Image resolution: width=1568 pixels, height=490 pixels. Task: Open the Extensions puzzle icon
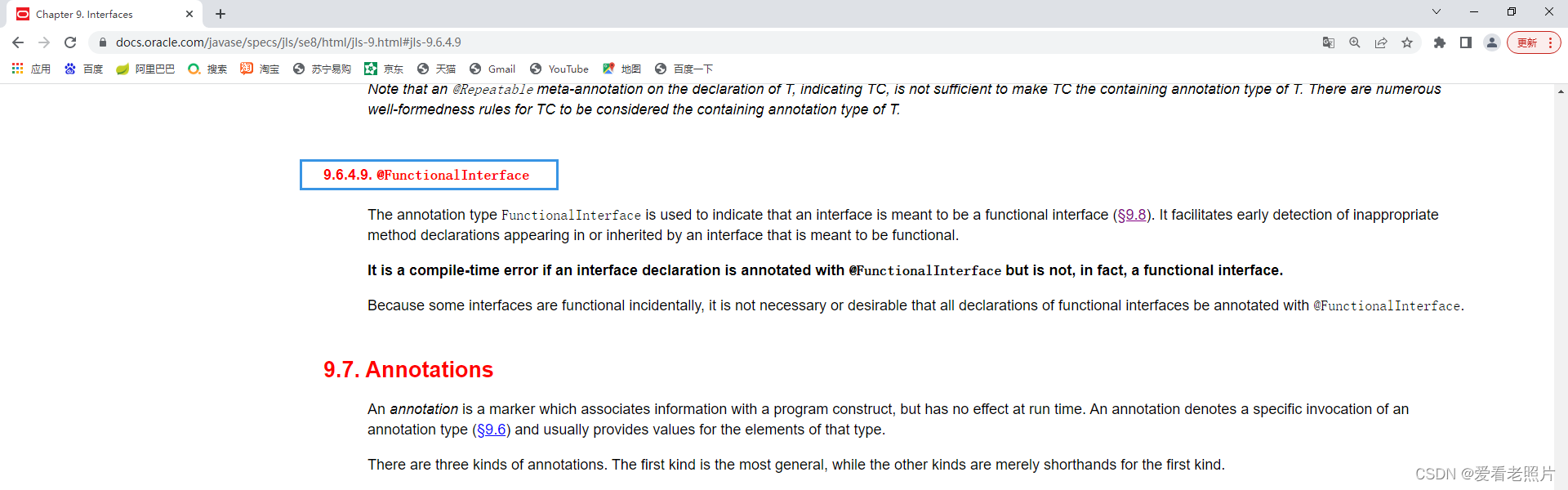click(1440, 42)
